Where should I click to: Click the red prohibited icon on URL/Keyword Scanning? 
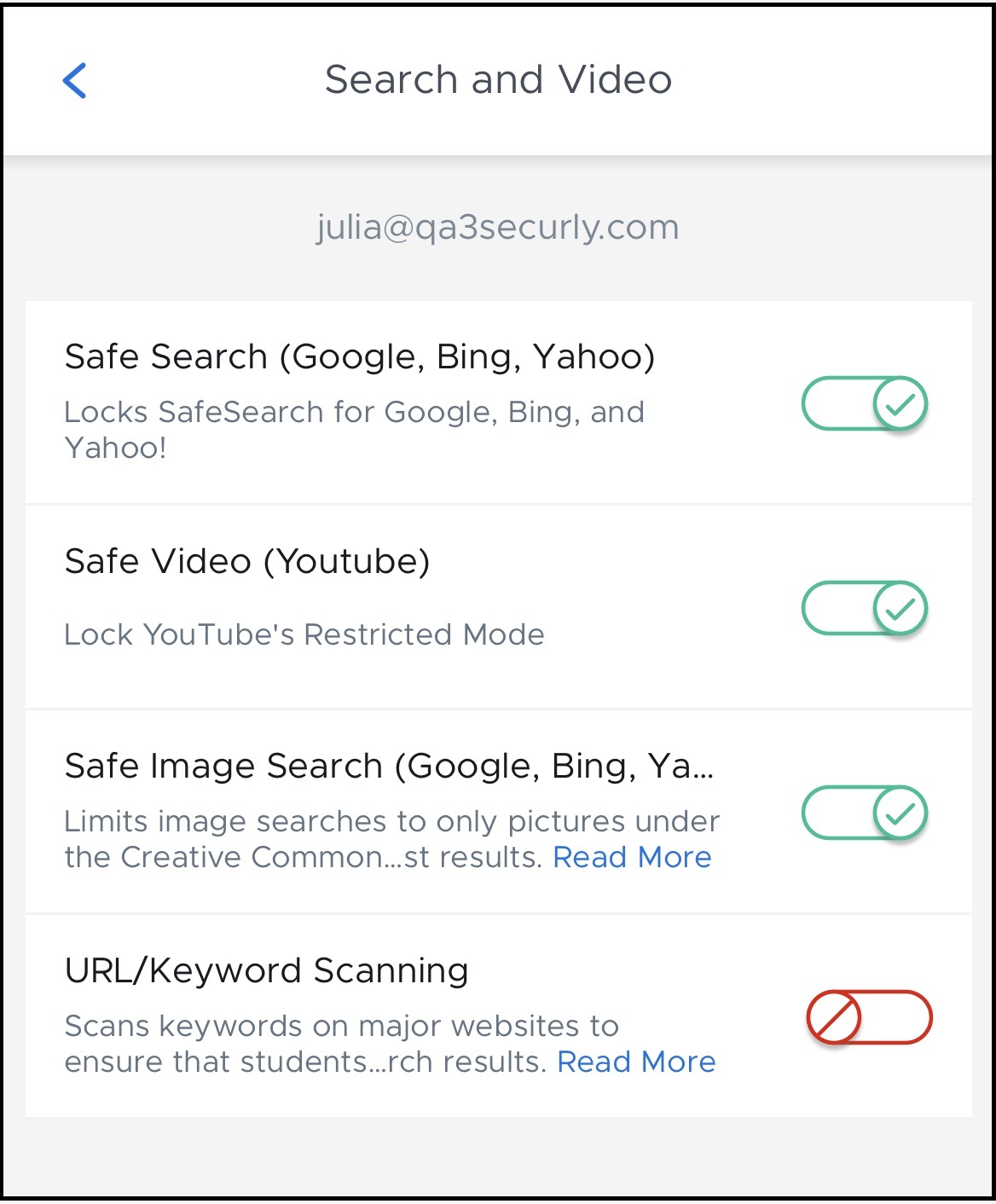tap(834, 1017)
